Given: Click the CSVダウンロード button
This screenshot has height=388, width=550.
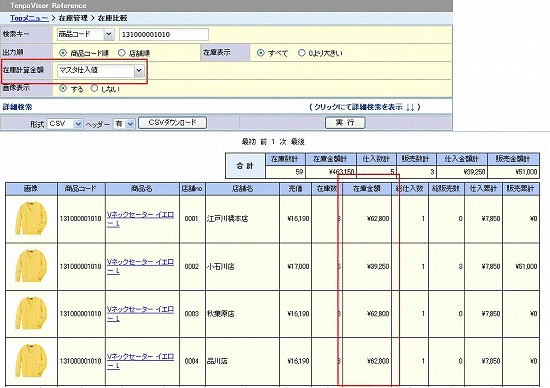Looking at the screenshot, I should [x=172, y=123].
